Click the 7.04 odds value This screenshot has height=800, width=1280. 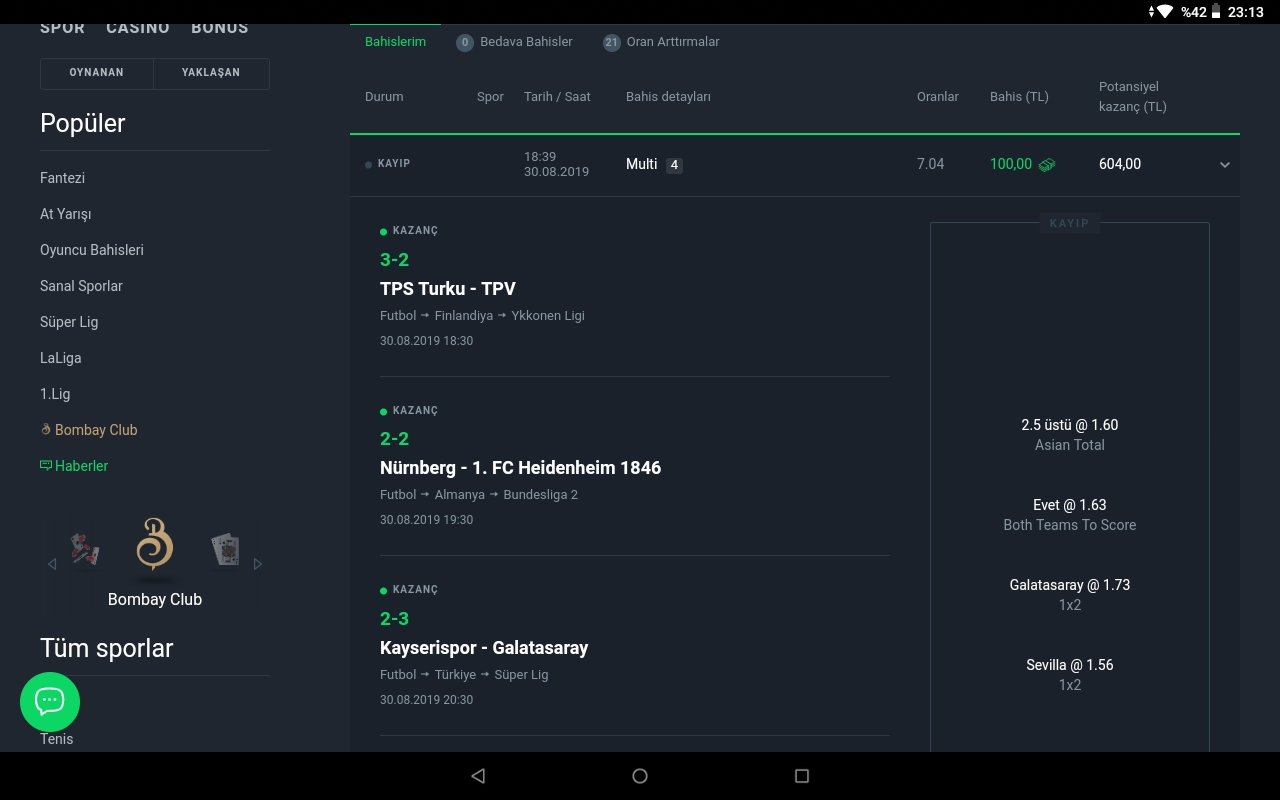click(930, 164)
